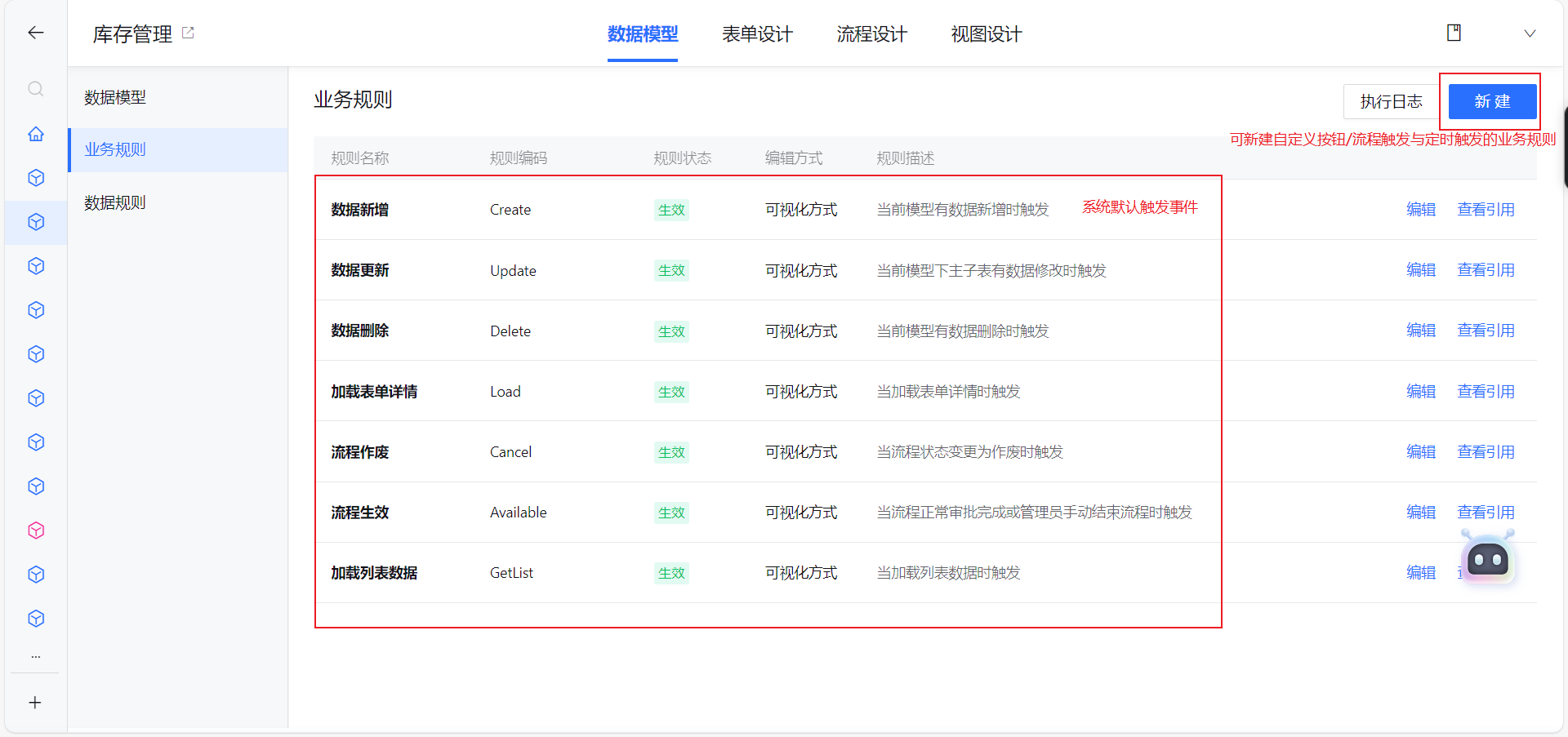
Task: View references for 加载表单详情 rule
Action: coord(1486,392)
